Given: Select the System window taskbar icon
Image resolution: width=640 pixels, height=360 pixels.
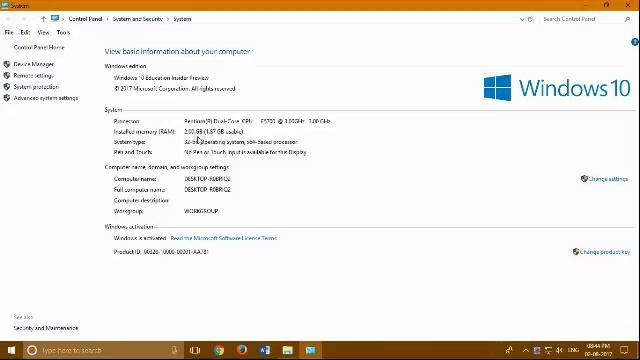Looking at the screenshot, I should pyautogui.click(x=310, y=350).
